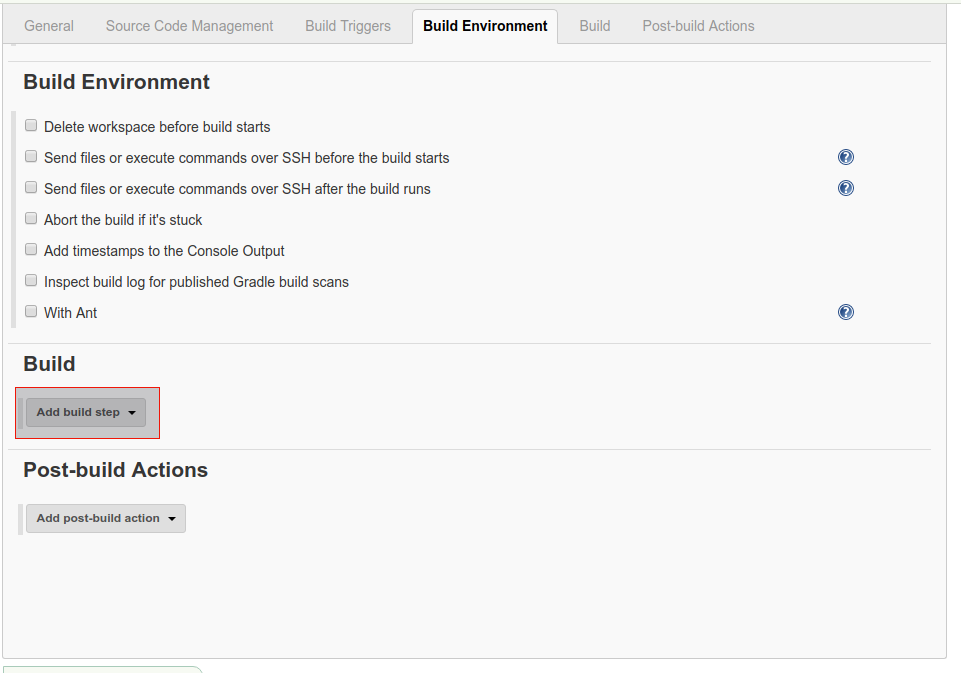This screenshot has height=673, width=961.
Task: Click the Post-build Actions section heading
Action: (x=115, y=470)
